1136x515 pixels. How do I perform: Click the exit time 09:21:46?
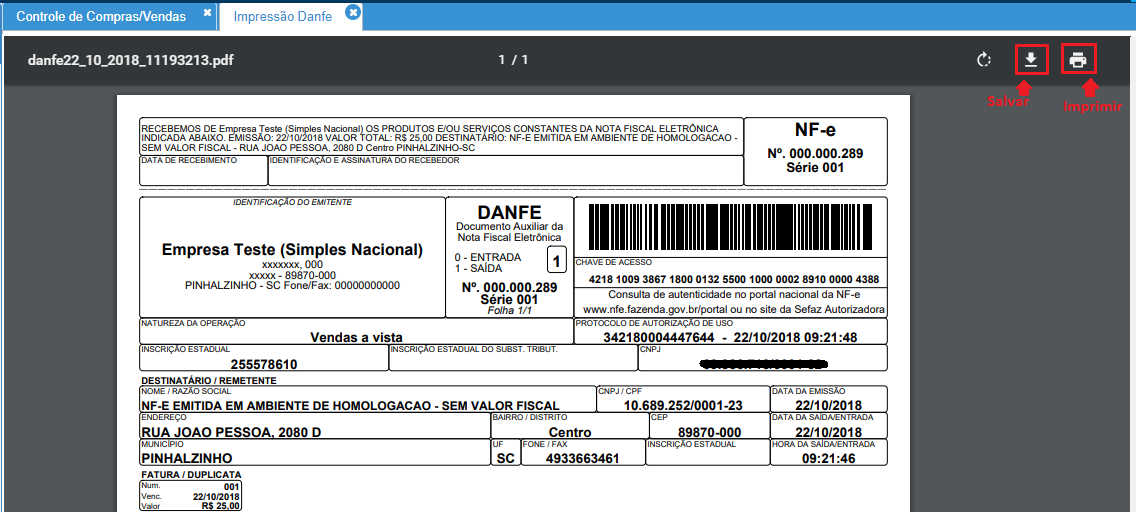[x=829, y=459]
